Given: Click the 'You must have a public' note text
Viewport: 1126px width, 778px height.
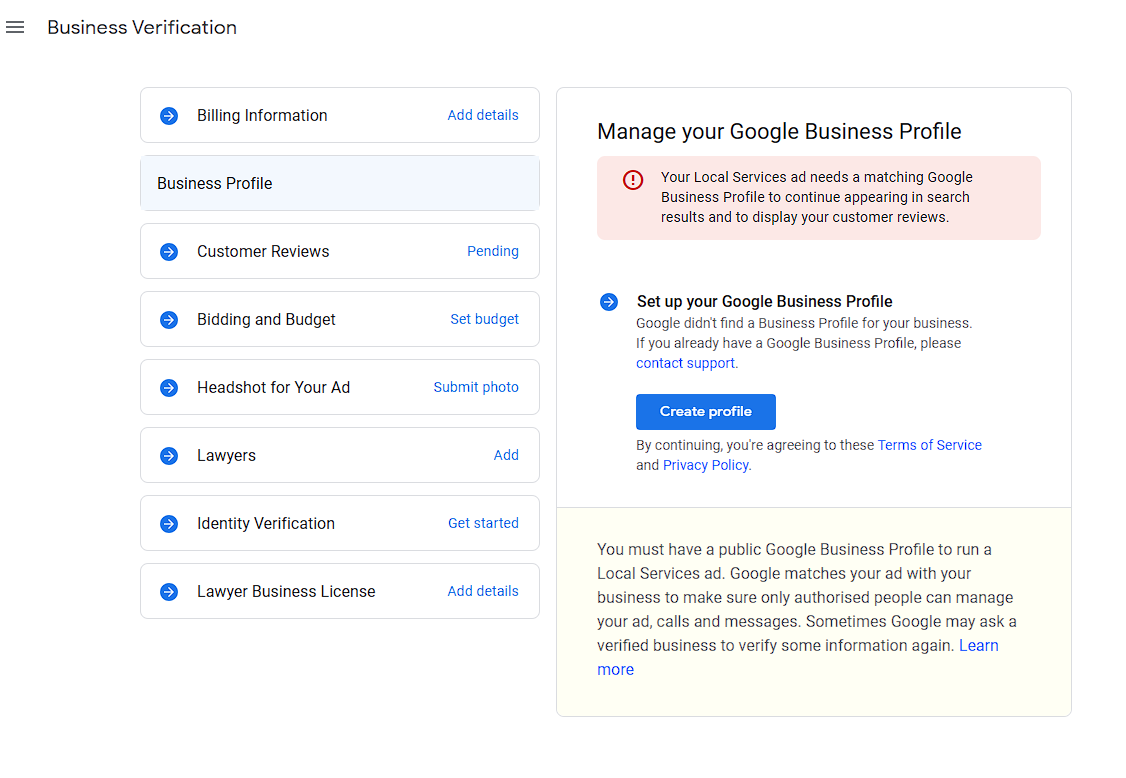Looking at the screenshot, I should [x=806, y=609].
